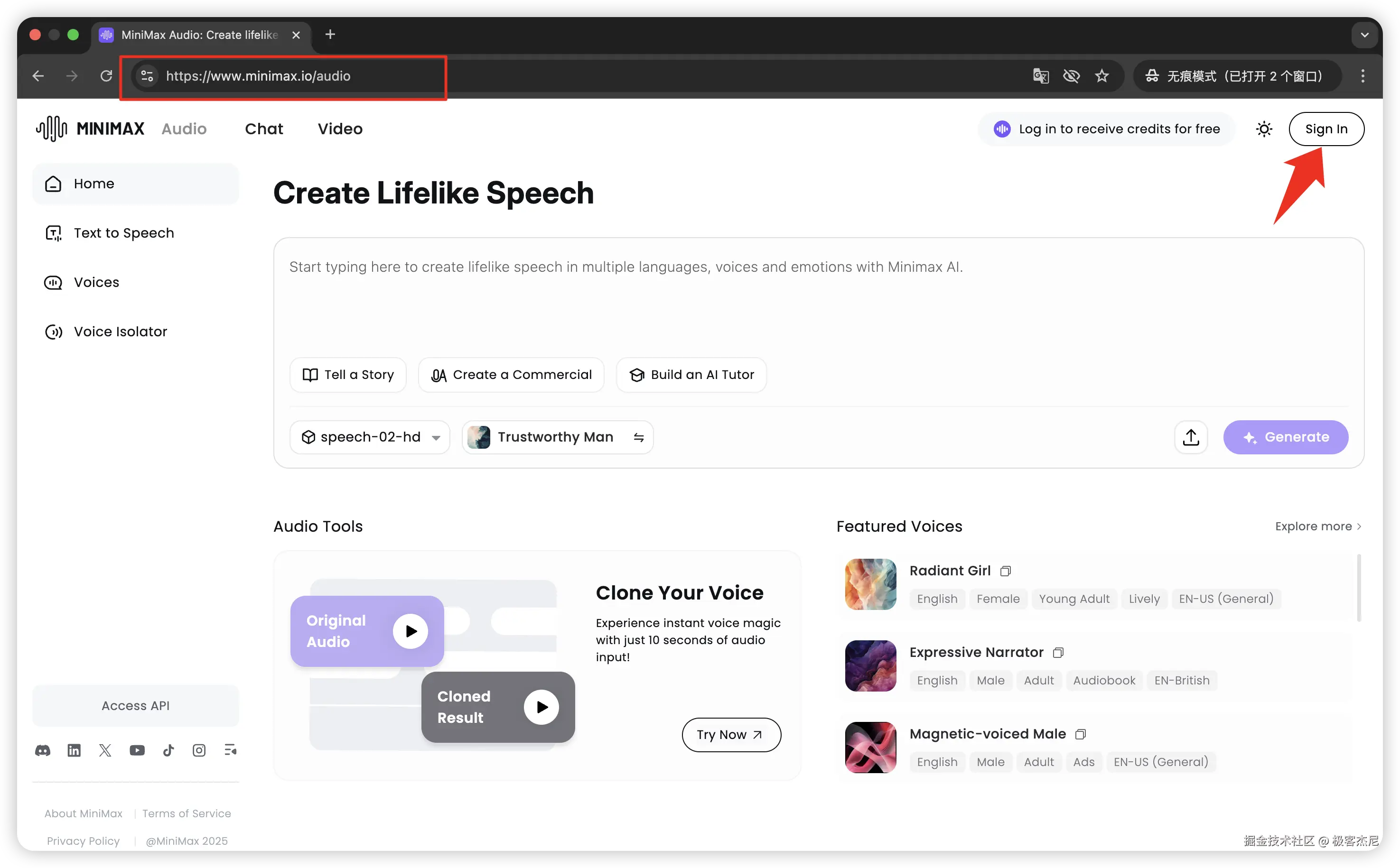
Task: Play the Cloned Result sample
Action: coord(541,707)
